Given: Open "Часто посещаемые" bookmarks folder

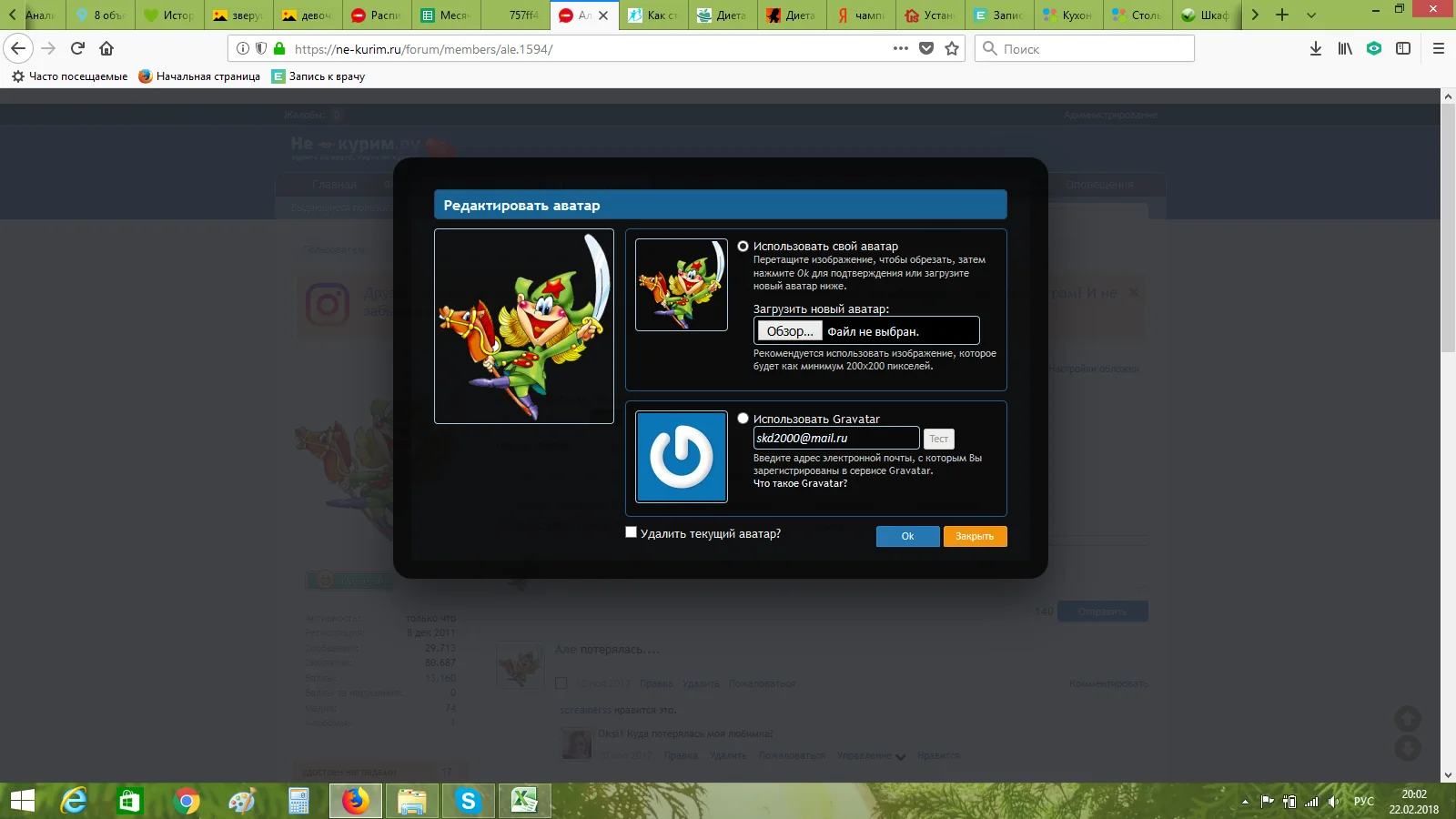Looking at the screenshot, I should point(70,76).
